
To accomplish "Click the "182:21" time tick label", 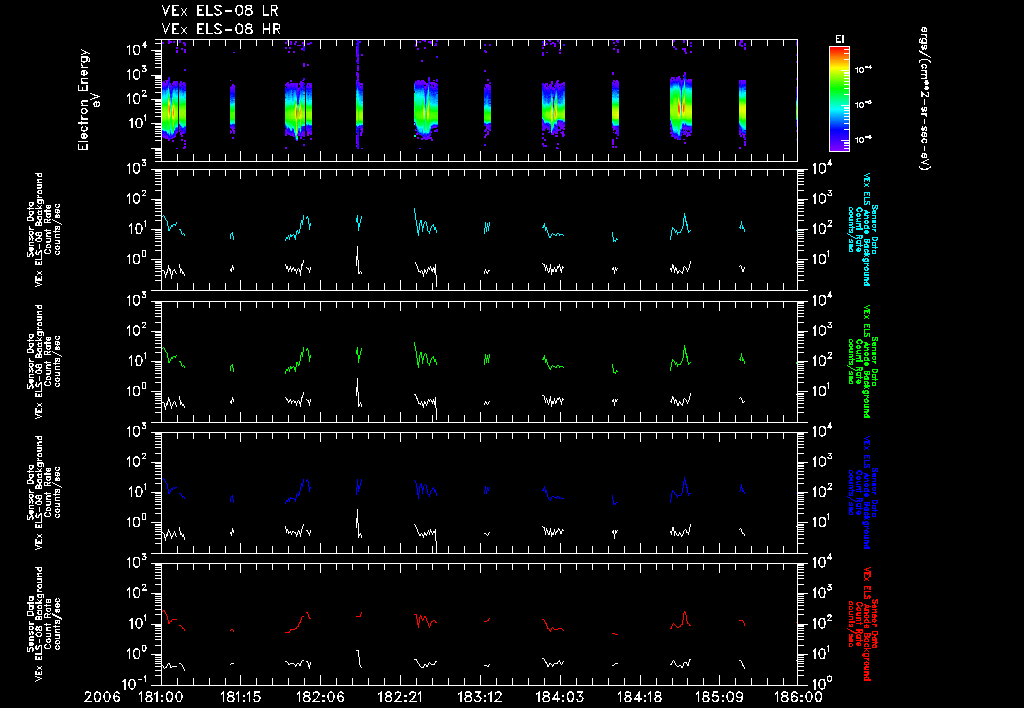I will (400, 698).
